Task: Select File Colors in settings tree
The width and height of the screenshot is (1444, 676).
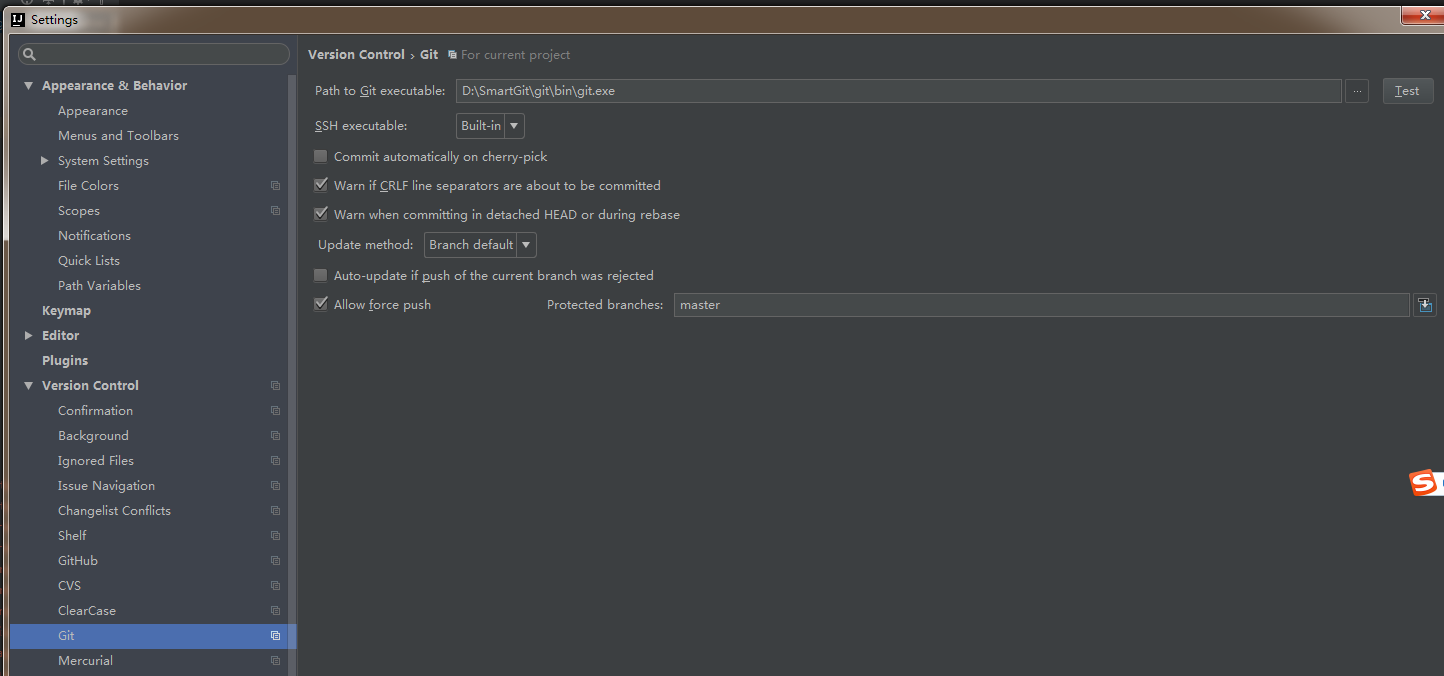Action: coord(88,186)
